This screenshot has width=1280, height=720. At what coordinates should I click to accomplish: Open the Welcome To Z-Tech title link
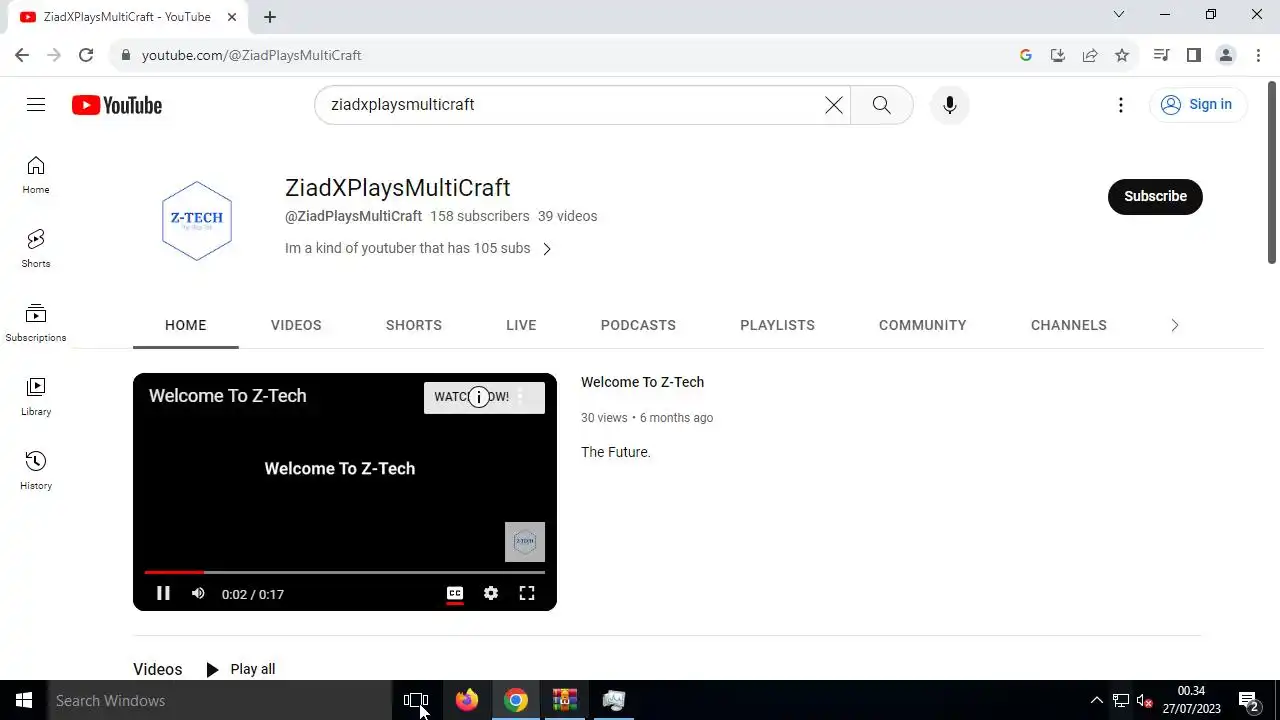642,382
